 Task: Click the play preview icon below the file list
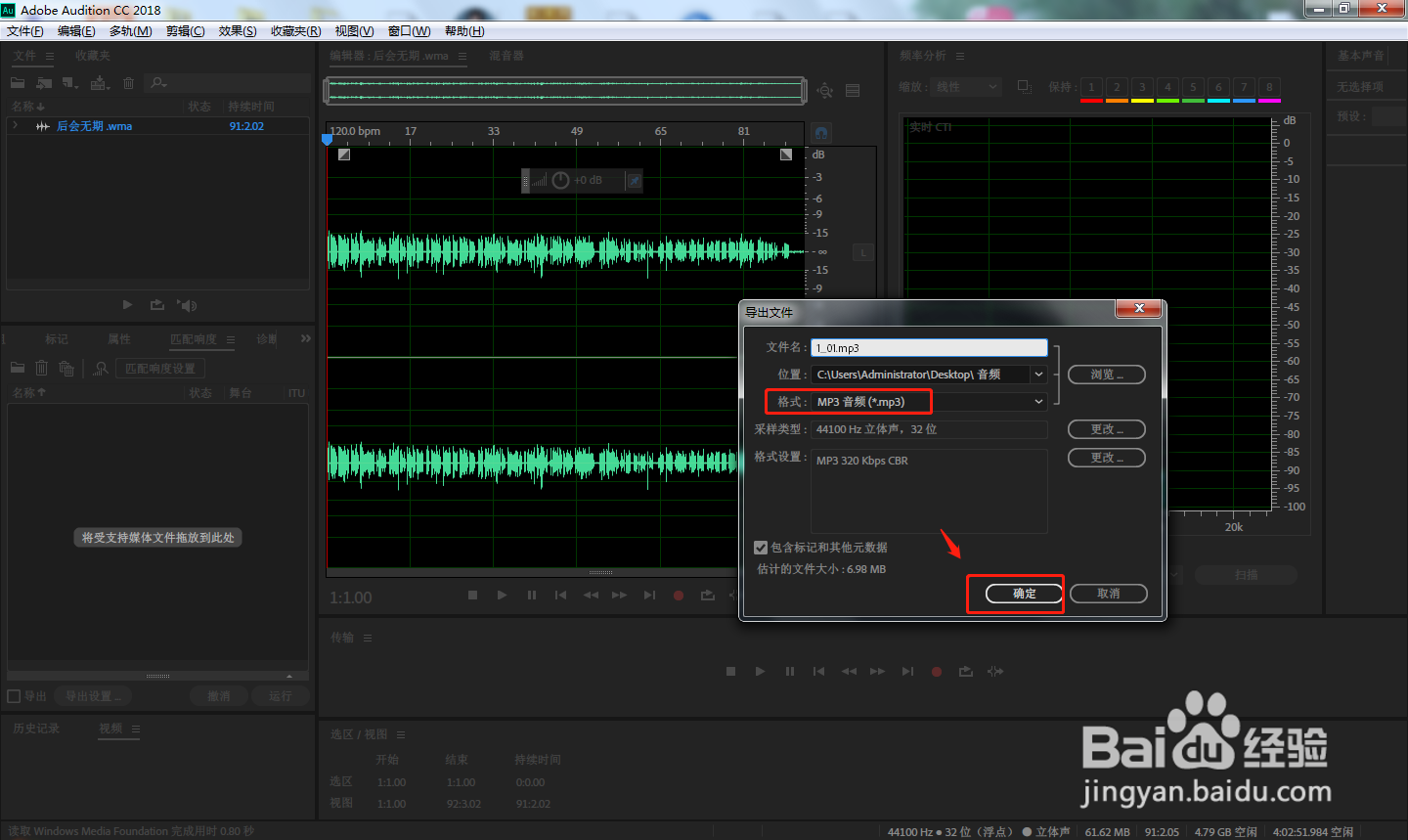point(127,305)
